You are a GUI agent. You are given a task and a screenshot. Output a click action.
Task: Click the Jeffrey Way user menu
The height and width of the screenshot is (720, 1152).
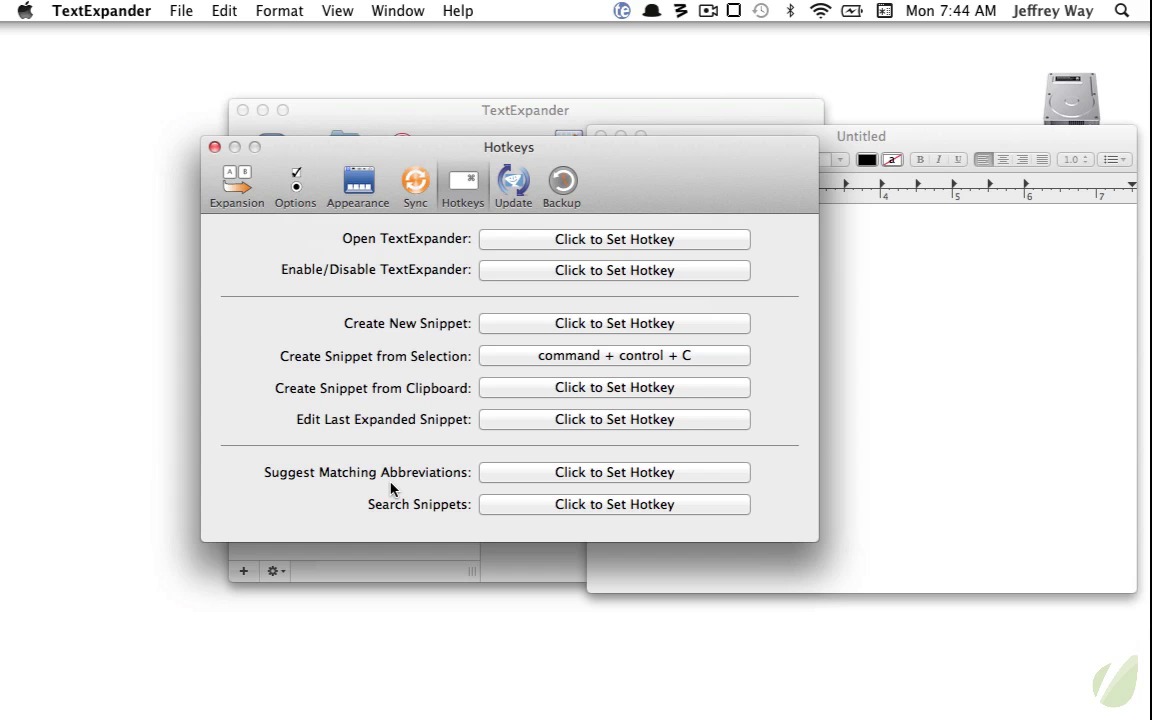1053,11
